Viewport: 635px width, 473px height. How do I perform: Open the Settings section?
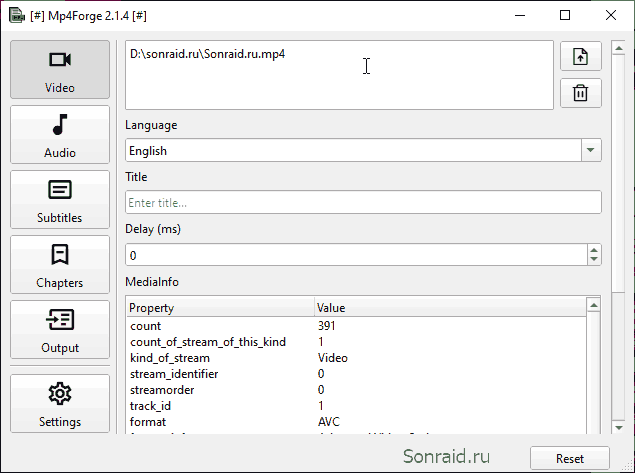[60, 404]
